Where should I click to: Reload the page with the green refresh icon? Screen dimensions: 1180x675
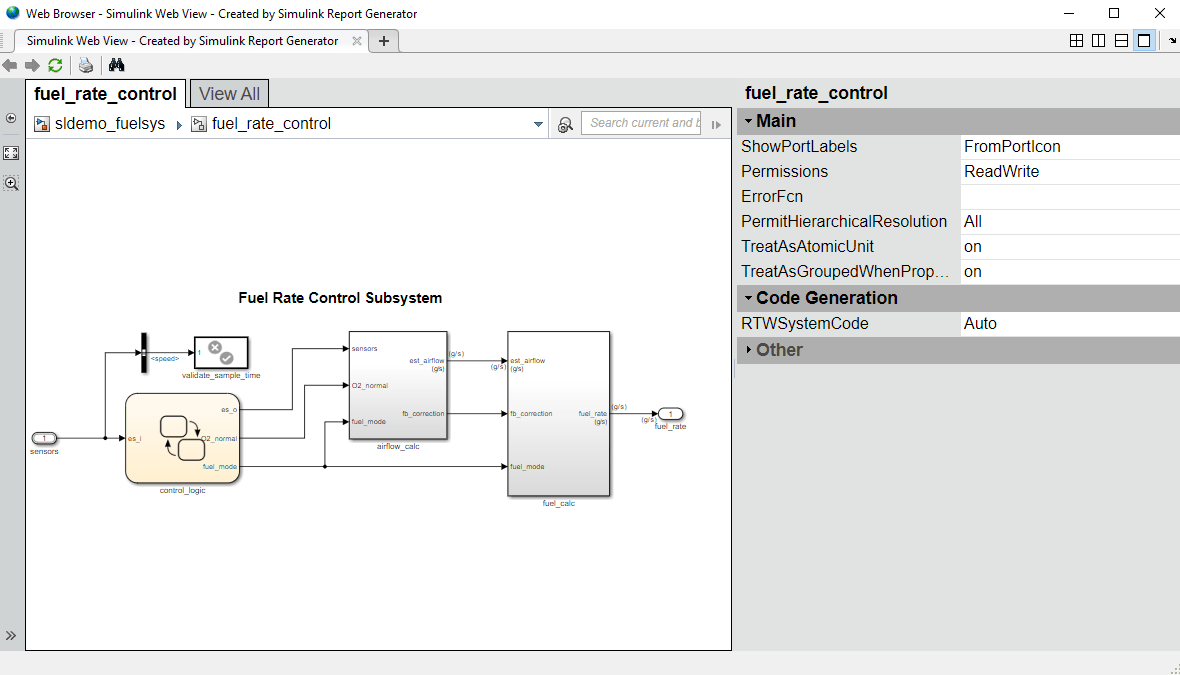[x=55, y=65]
